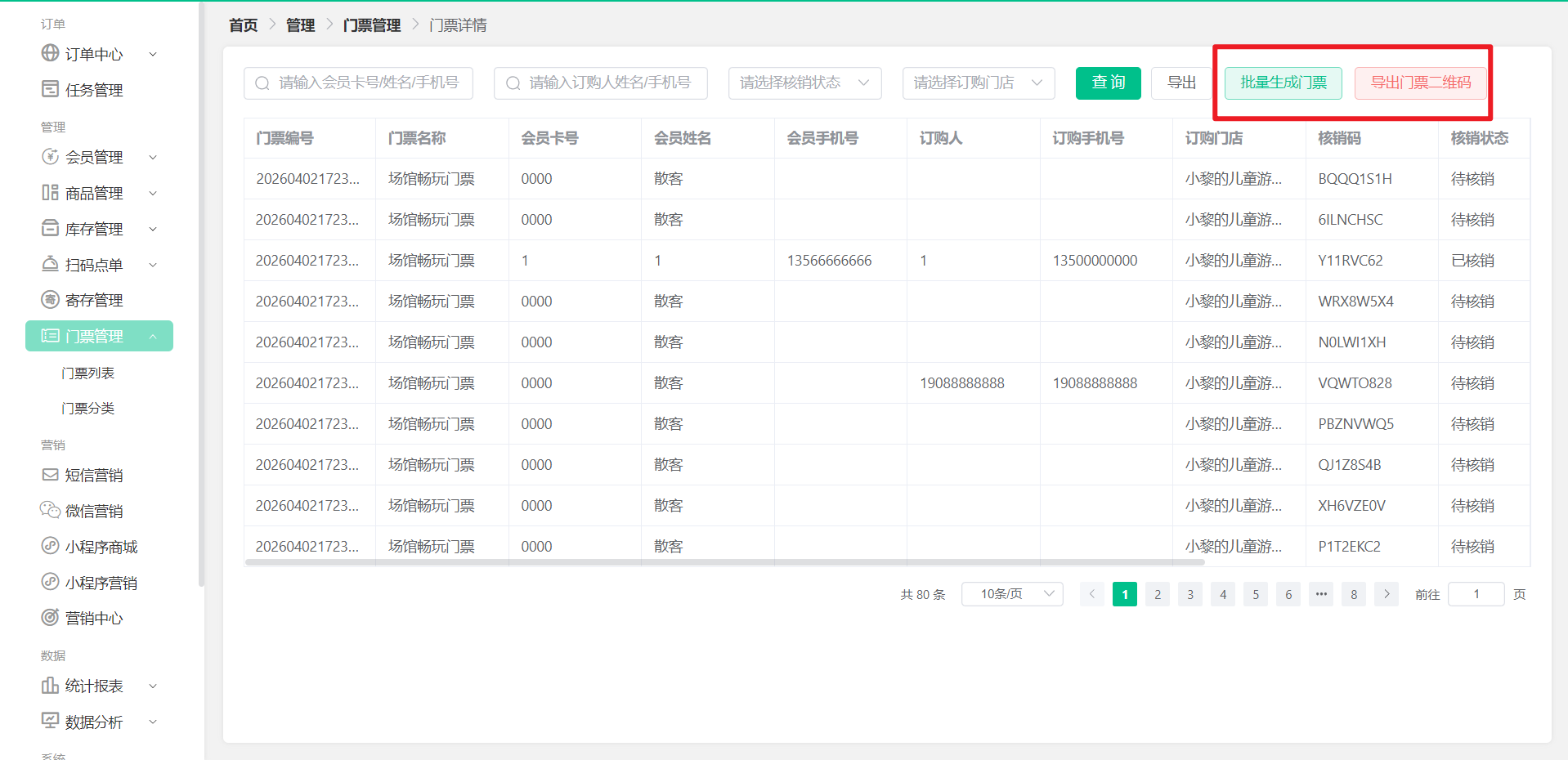Click the green 查询 button

[x=1108, y=83]
